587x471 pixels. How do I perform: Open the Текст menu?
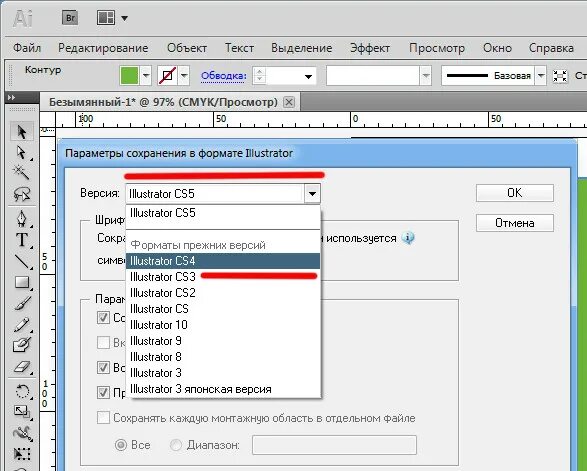tap(239, 48)
